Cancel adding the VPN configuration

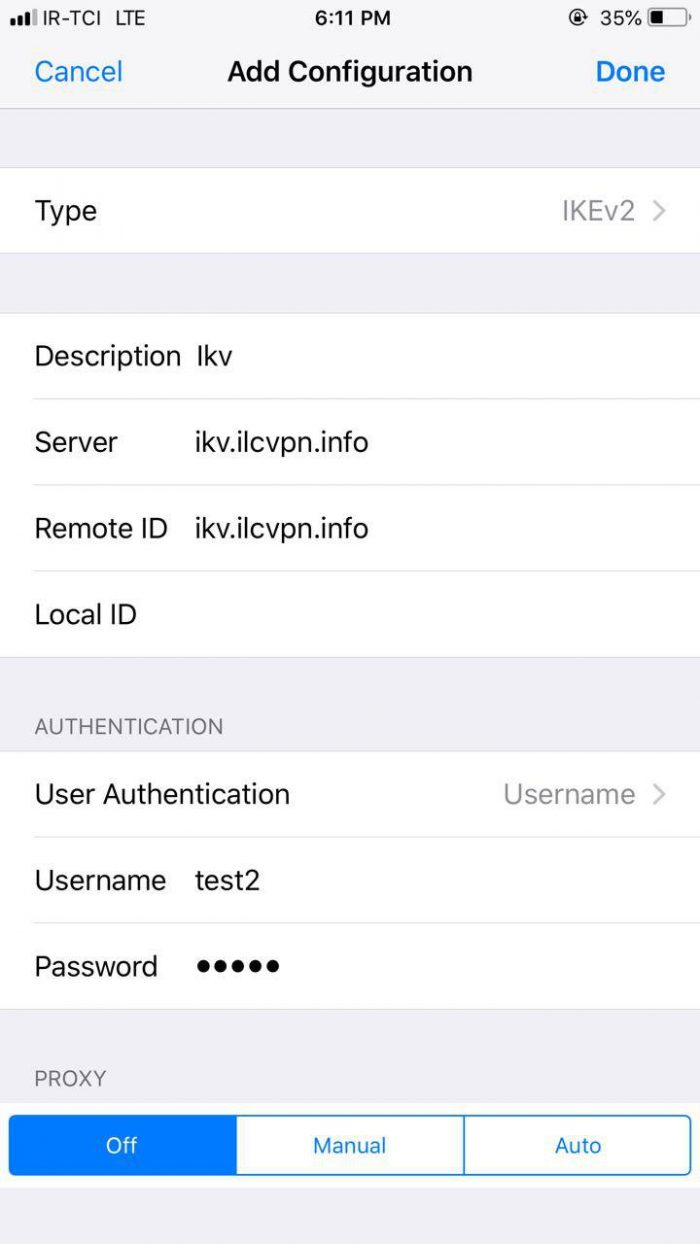[79, 72]
